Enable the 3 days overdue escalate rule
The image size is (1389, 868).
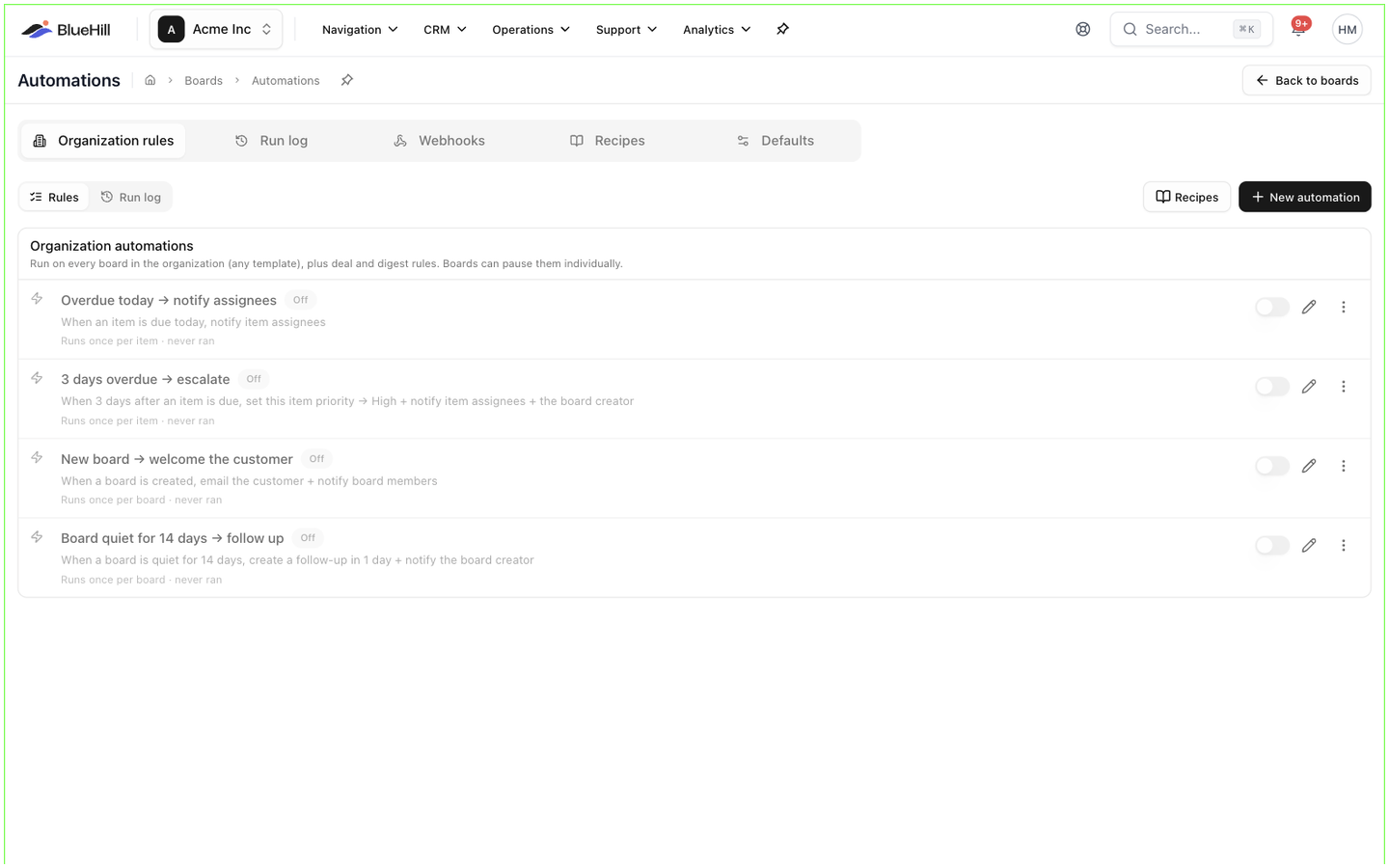tap(1272, 387)
